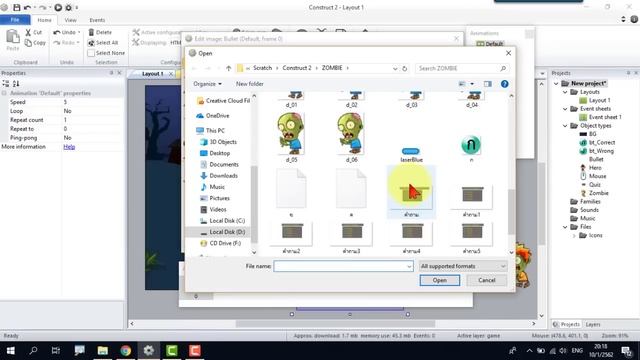Open the address bar history dropdown
This screenshot has height=360, width=640.
395,69
